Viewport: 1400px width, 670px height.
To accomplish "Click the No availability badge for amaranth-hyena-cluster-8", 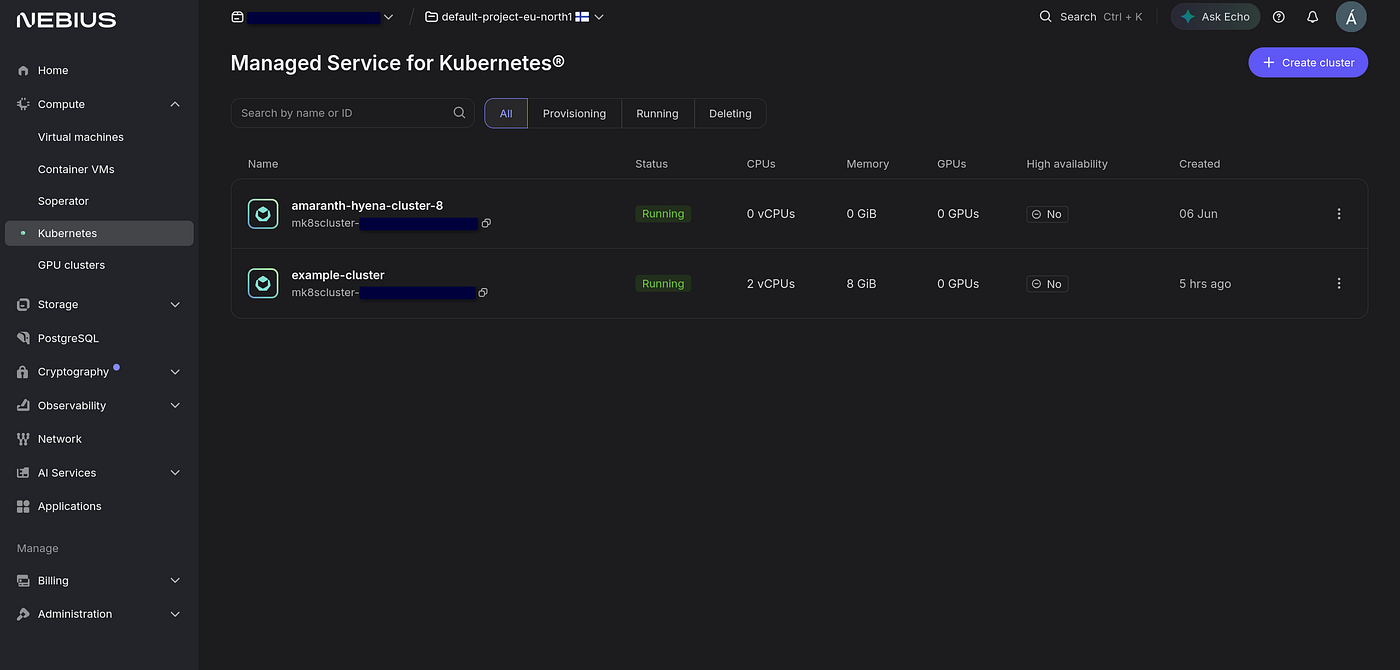I will pyautogui.click(x=1047, y=214).
